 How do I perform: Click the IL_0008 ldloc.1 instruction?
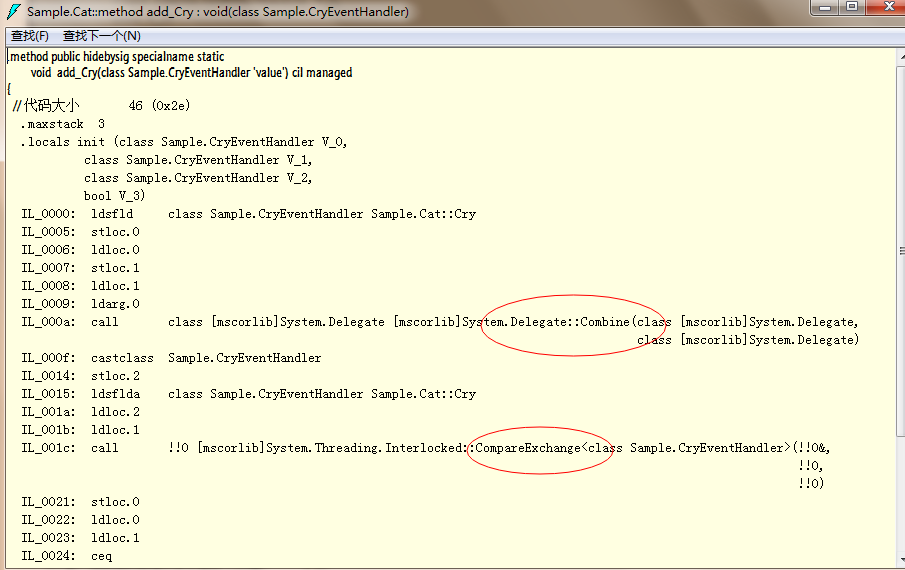(x=81, y=286)
